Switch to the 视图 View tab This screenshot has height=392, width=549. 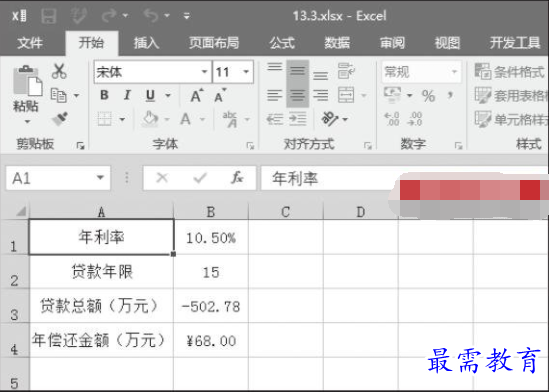(447, 43)
